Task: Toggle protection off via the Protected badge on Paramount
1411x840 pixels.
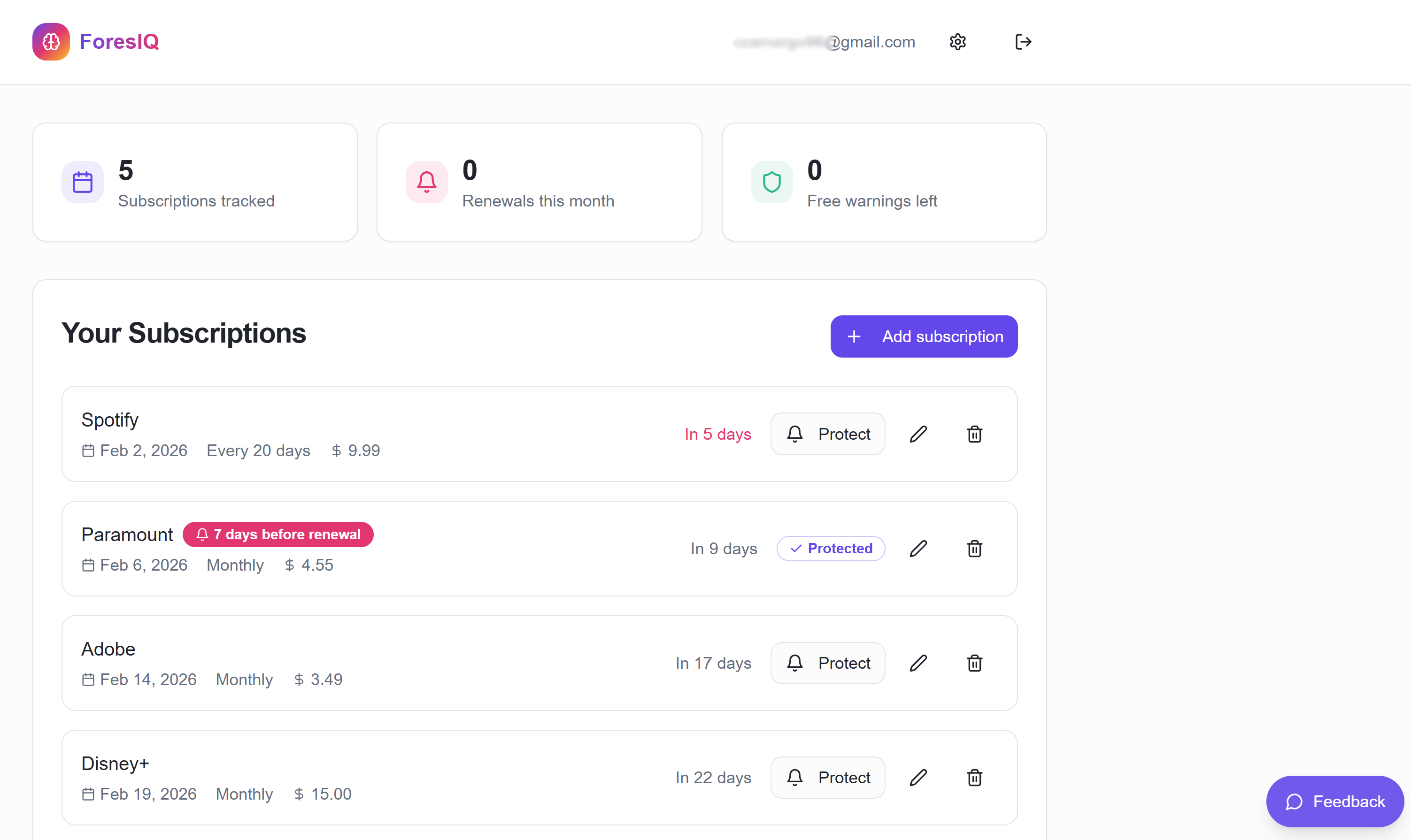Action: click(831, 548)
